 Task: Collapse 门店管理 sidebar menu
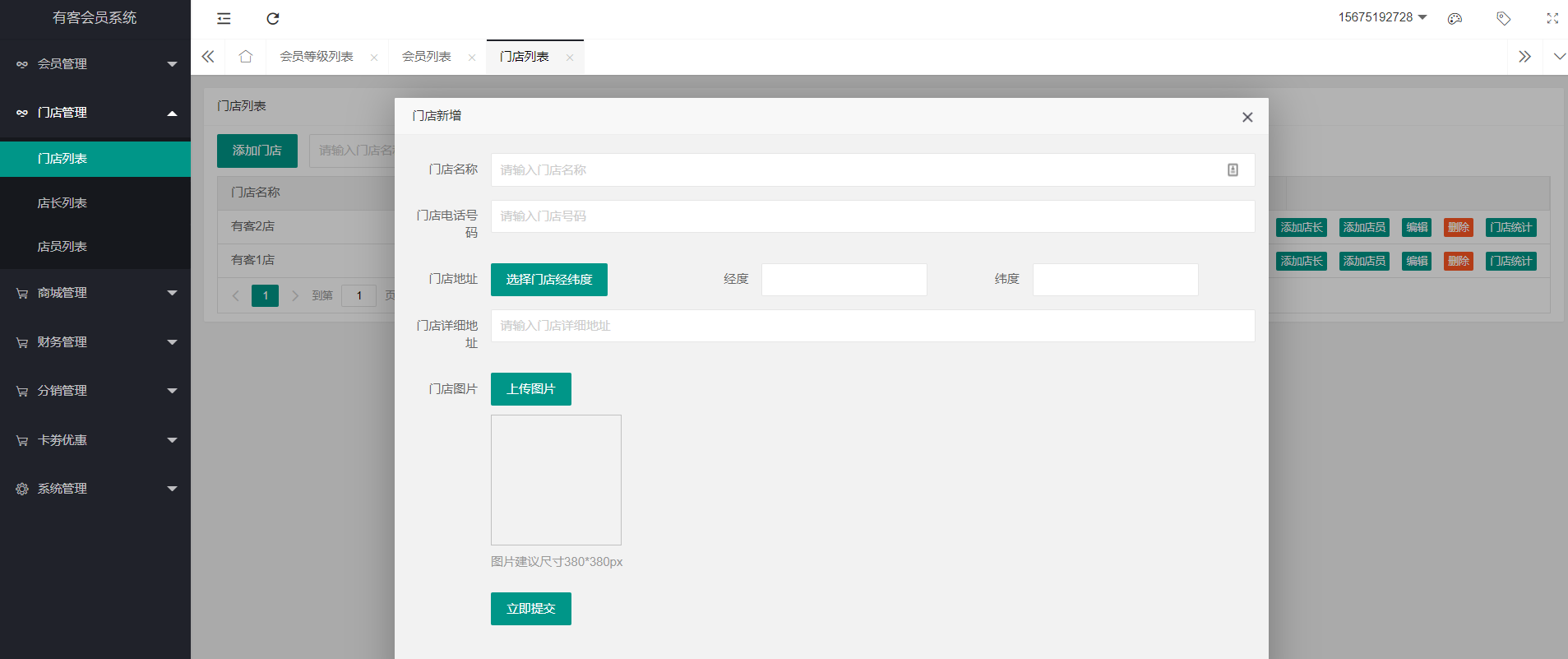[x=95, y=113]
